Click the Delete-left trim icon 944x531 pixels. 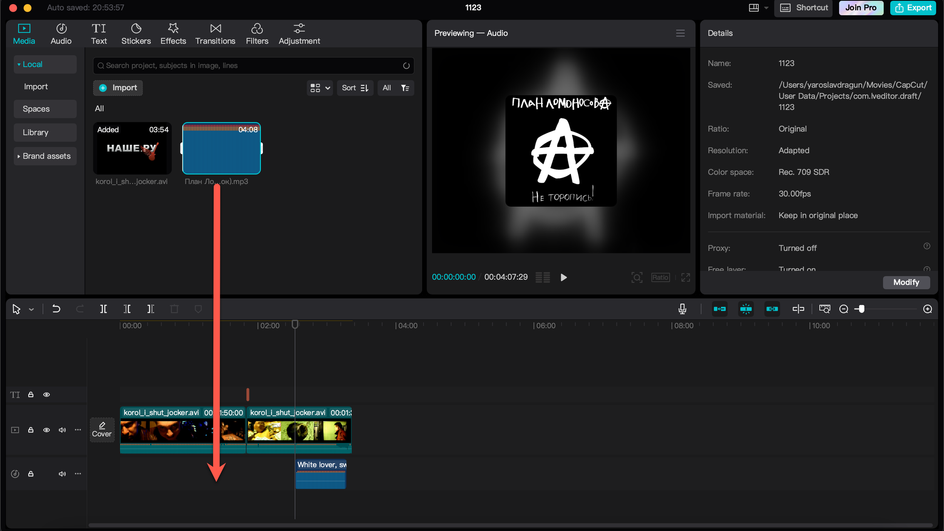[x=127, y=309]
